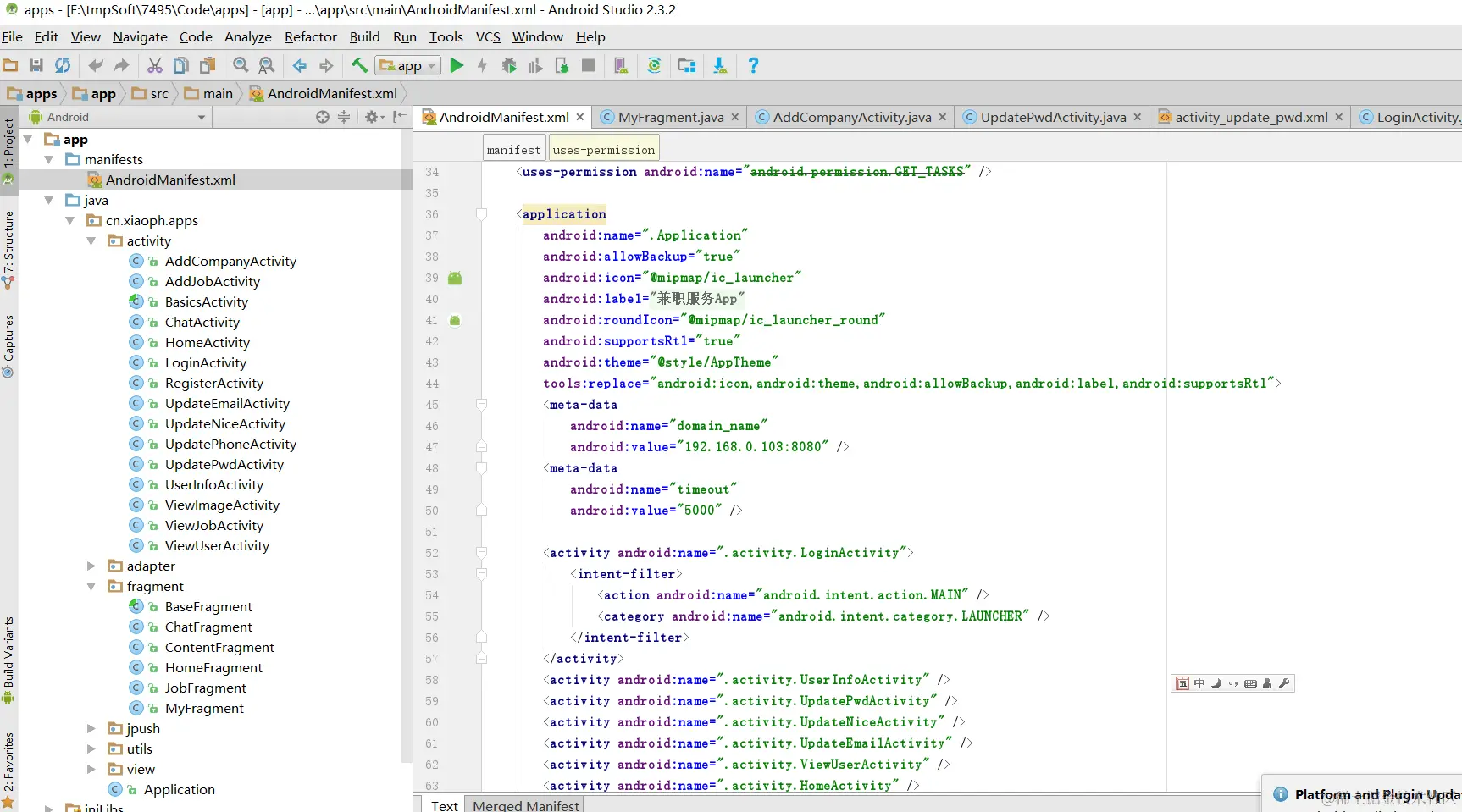Navigate back with the blue left arrow
This screenshot has width=1462, height=812.
tap(300, 65)
